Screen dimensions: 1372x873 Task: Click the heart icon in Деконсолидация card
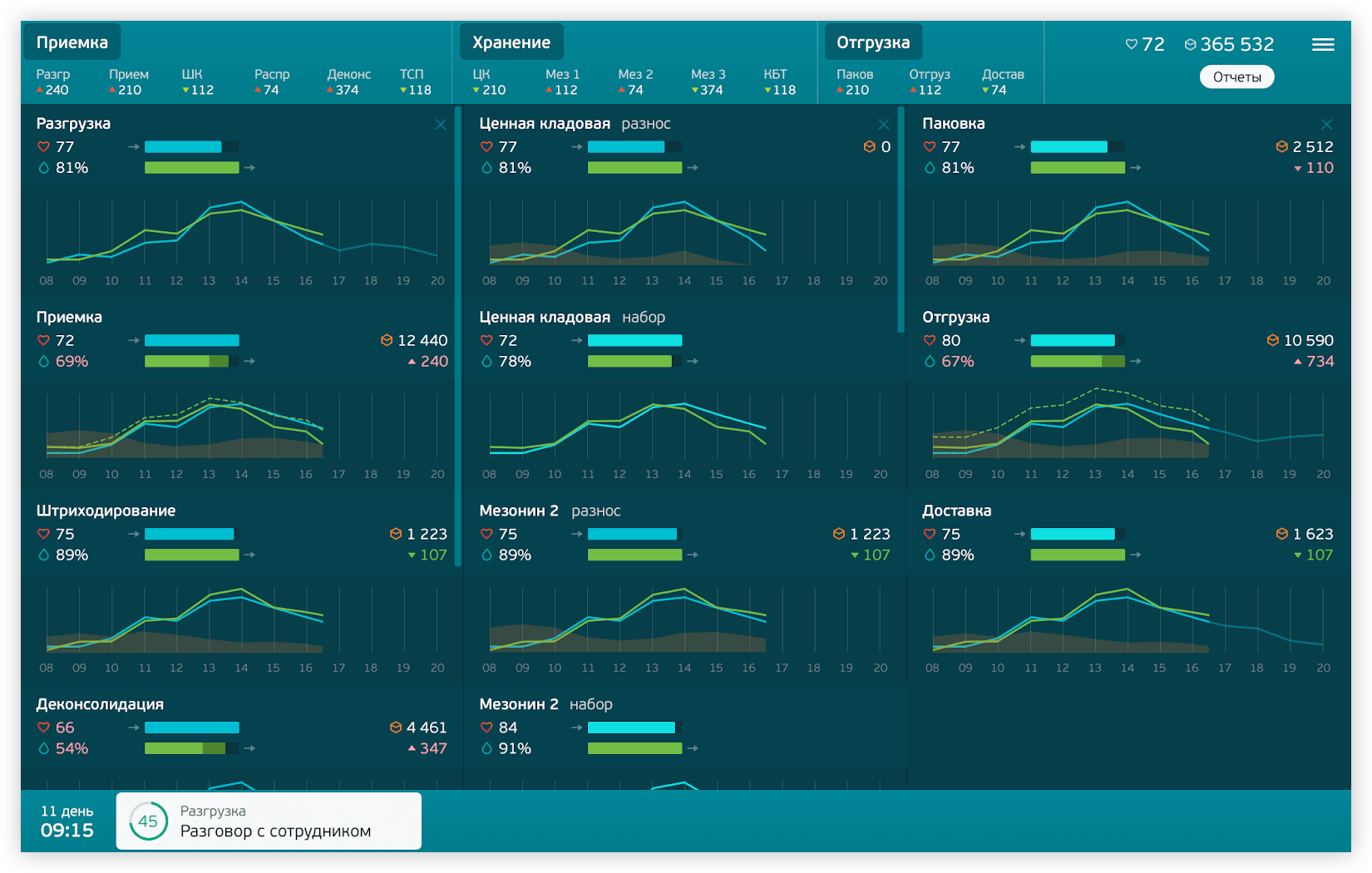(x=43, y=727)
